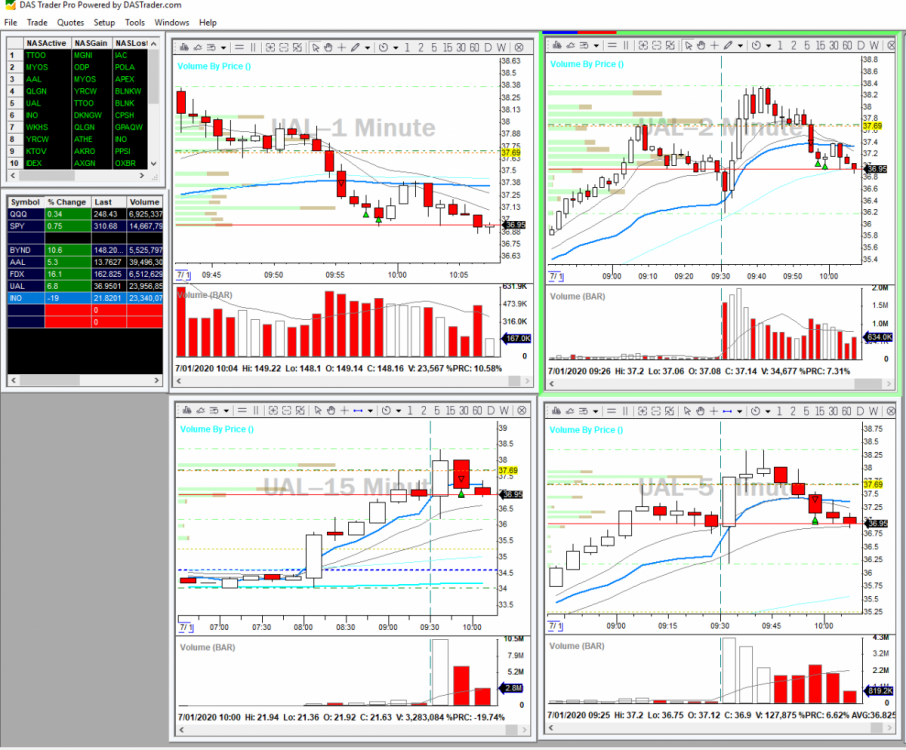Click zoom-in icon in UAL 1 Minute chart toolbar
This screenshot has width=906, height=750.
[270, 47]
